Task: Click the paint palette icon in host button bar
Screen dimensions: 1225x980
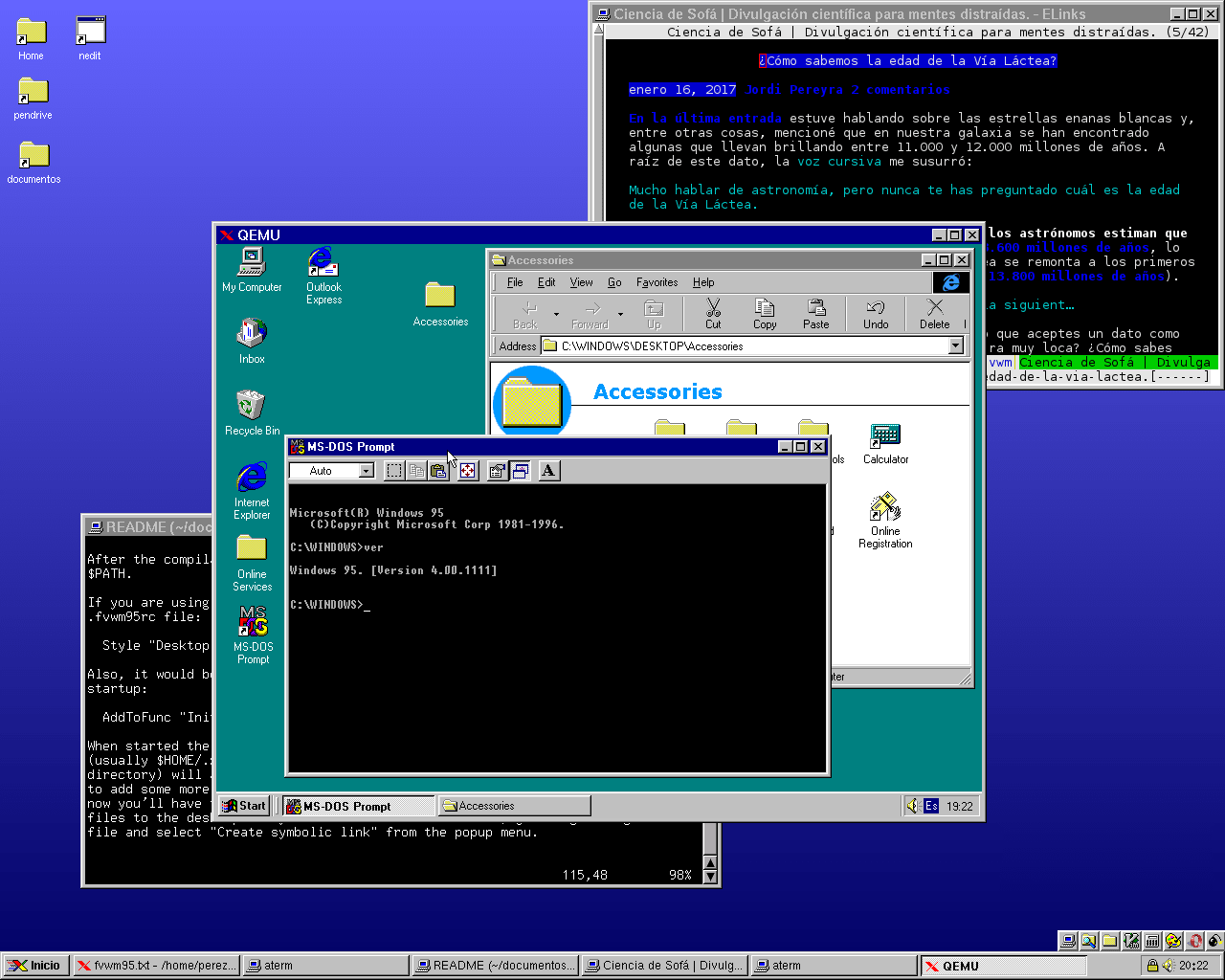Action: click(1173, 941)
